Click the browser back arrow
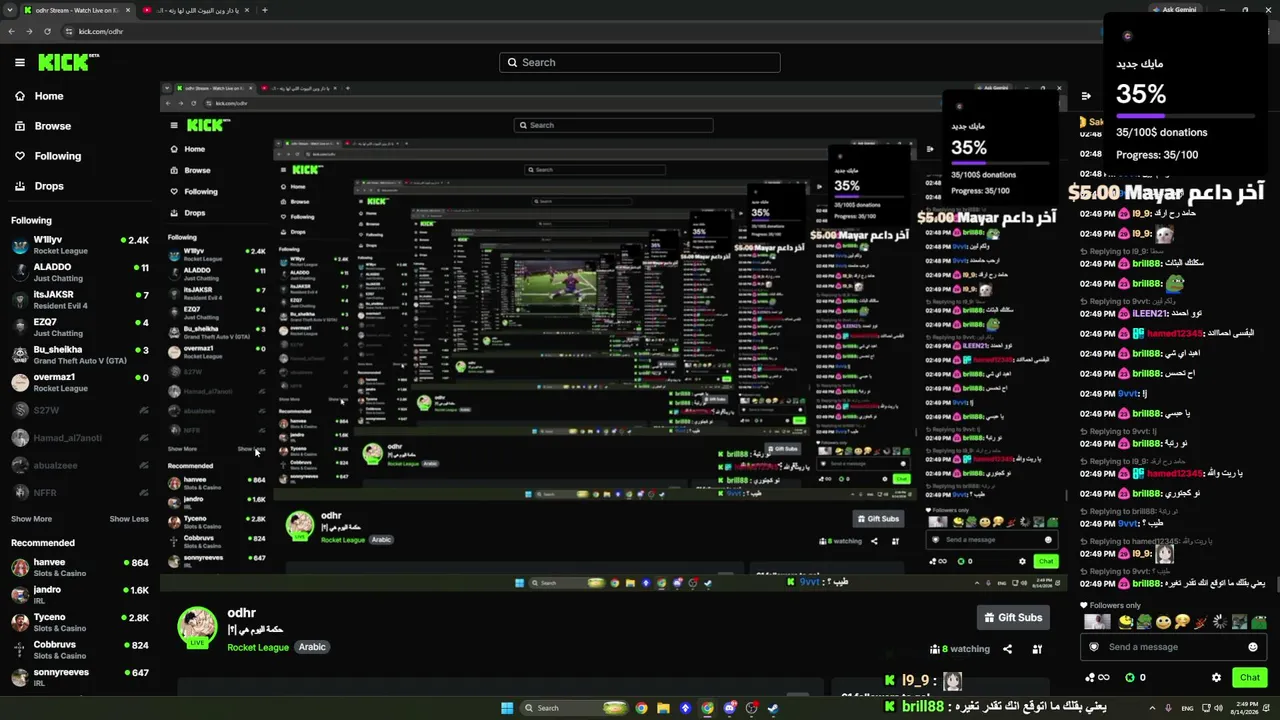This screenshot has width=1280, height=720. coord(12,31)
